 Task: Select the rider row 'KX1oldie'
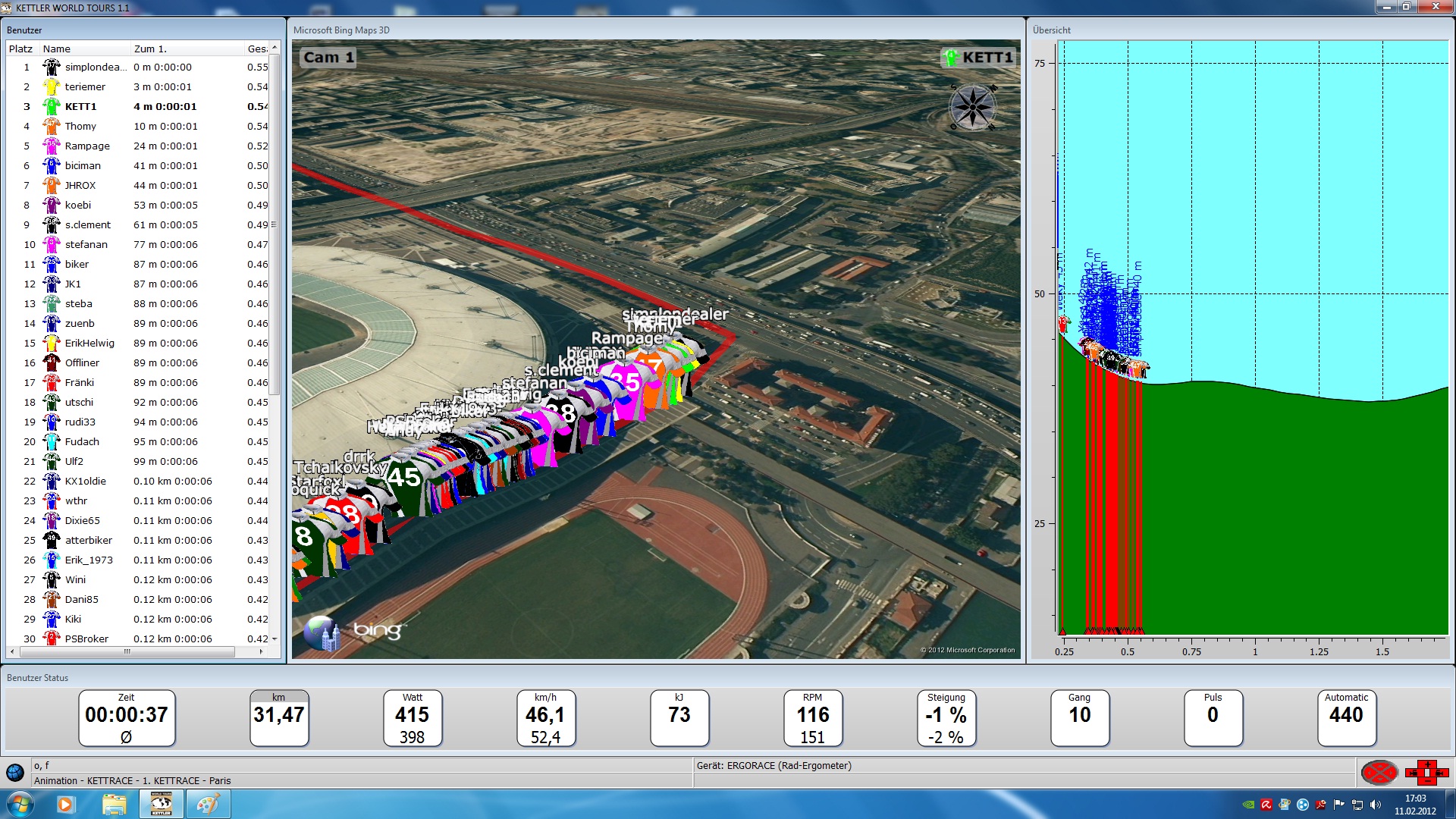pos(138,481)
